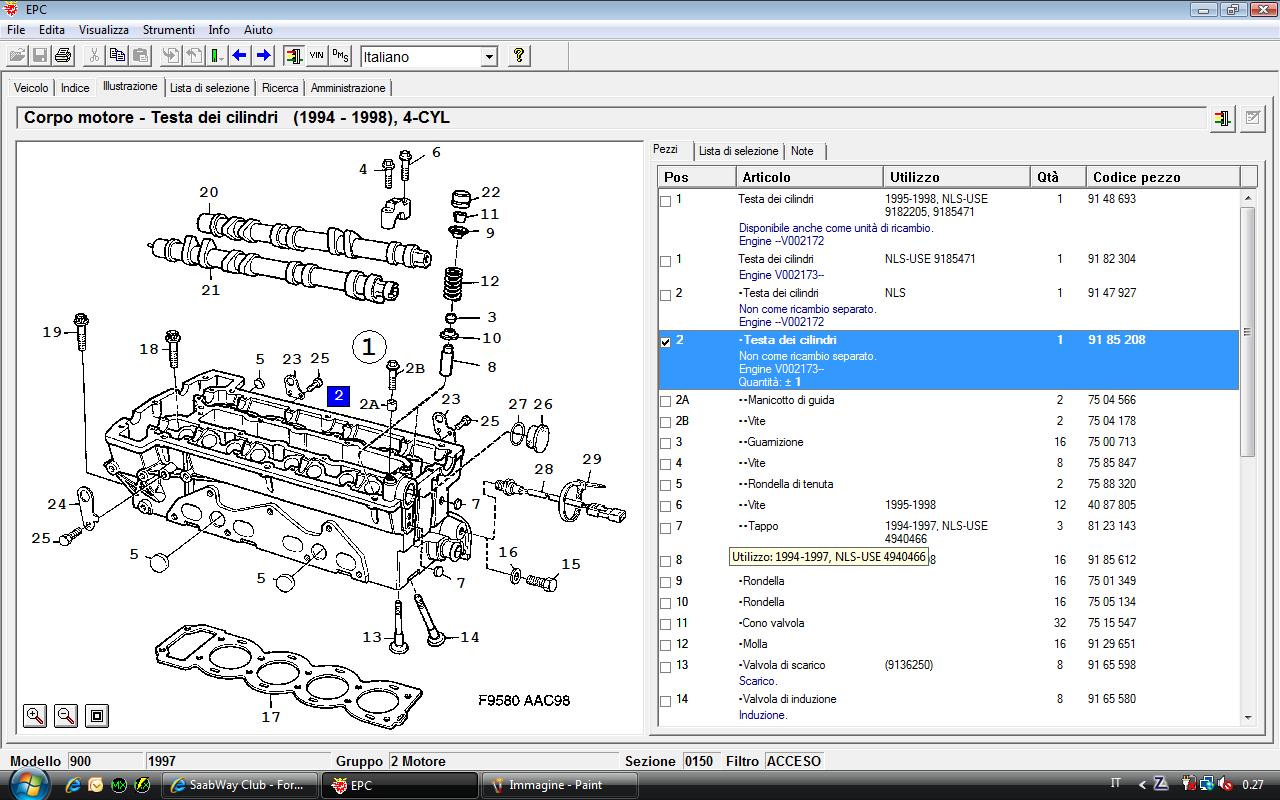
Task: Tick checkbox for 5 Rondella di tenuta
Action: click(x=666, y=486)
